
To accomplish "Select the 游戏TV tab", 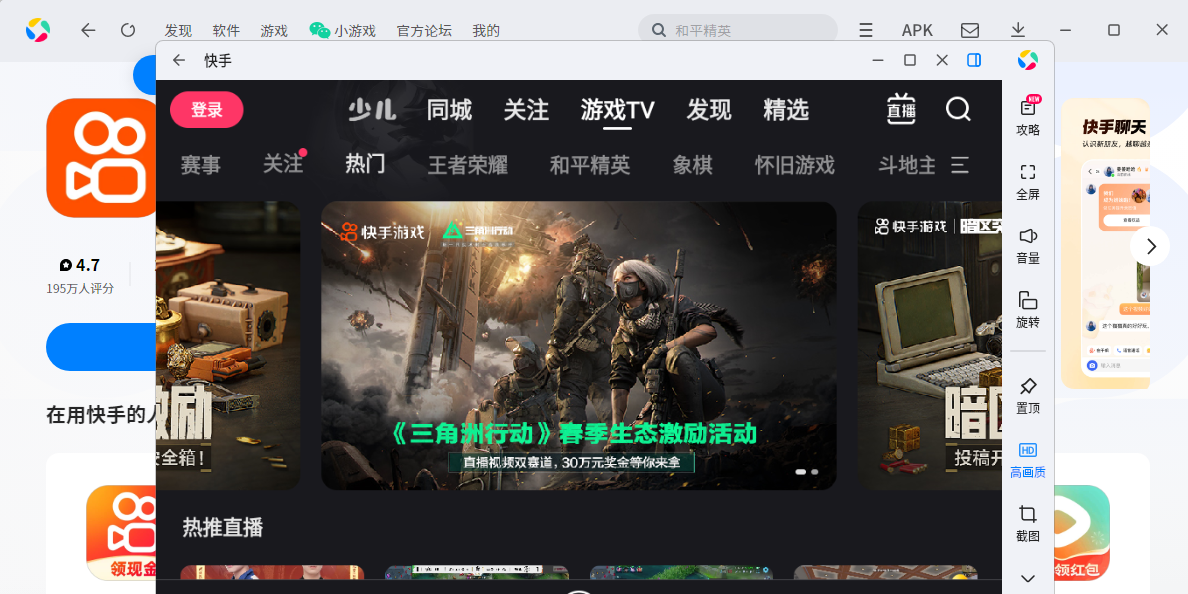I will (x=617, y=111).
